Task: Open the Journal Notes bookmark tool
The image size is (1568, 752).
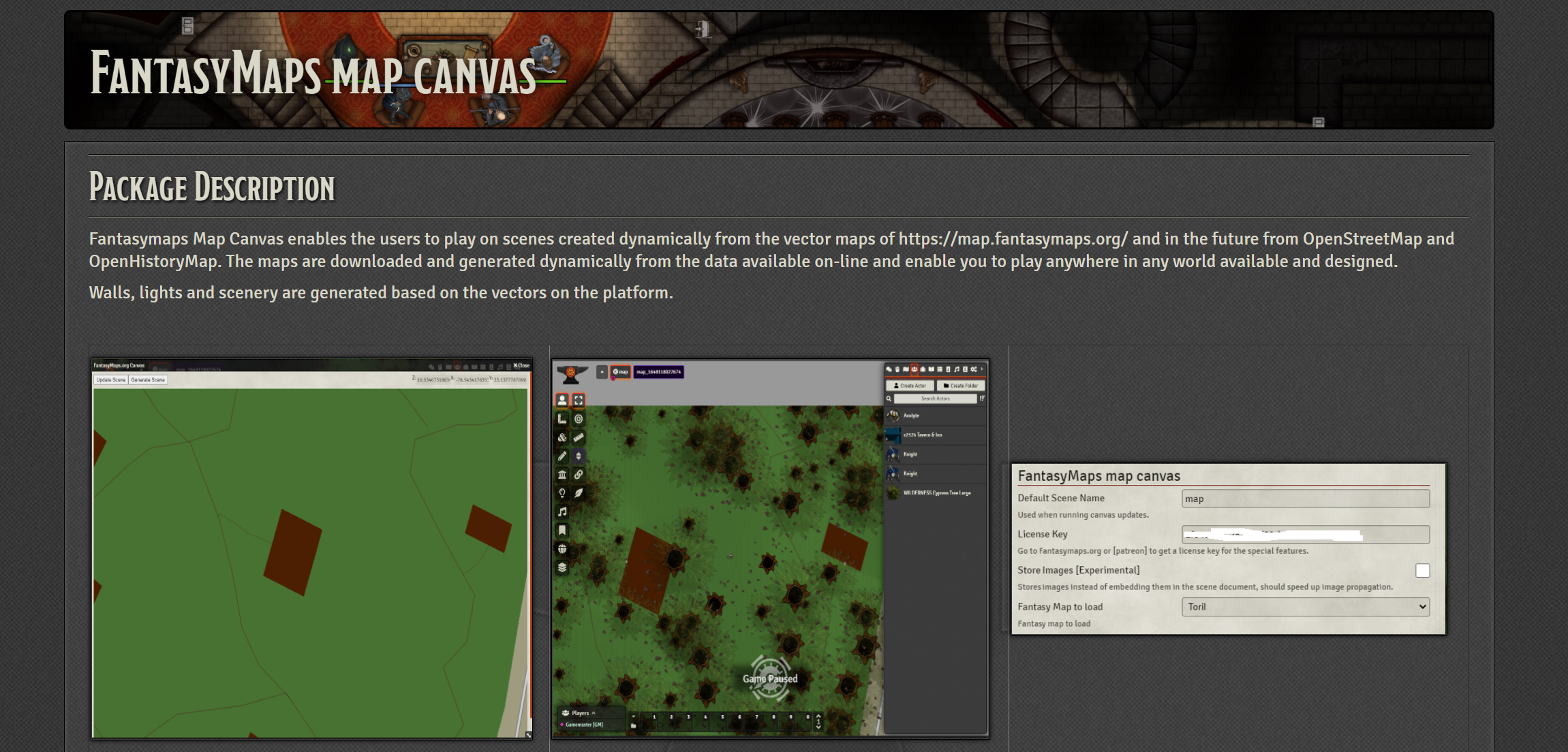Action: [x=562, y=530]
